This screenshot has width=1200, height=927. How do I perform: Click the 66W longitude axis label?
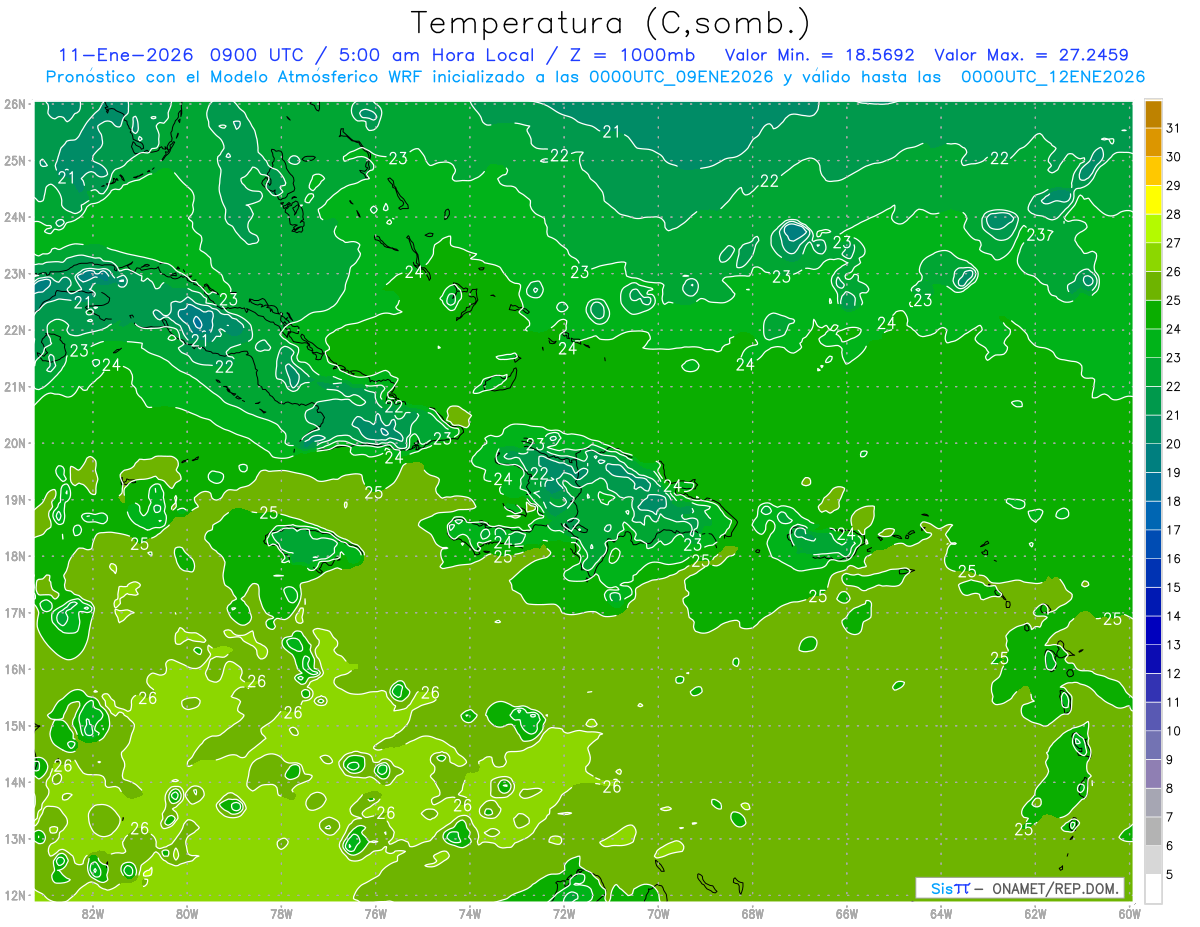(x=847, y=914)
